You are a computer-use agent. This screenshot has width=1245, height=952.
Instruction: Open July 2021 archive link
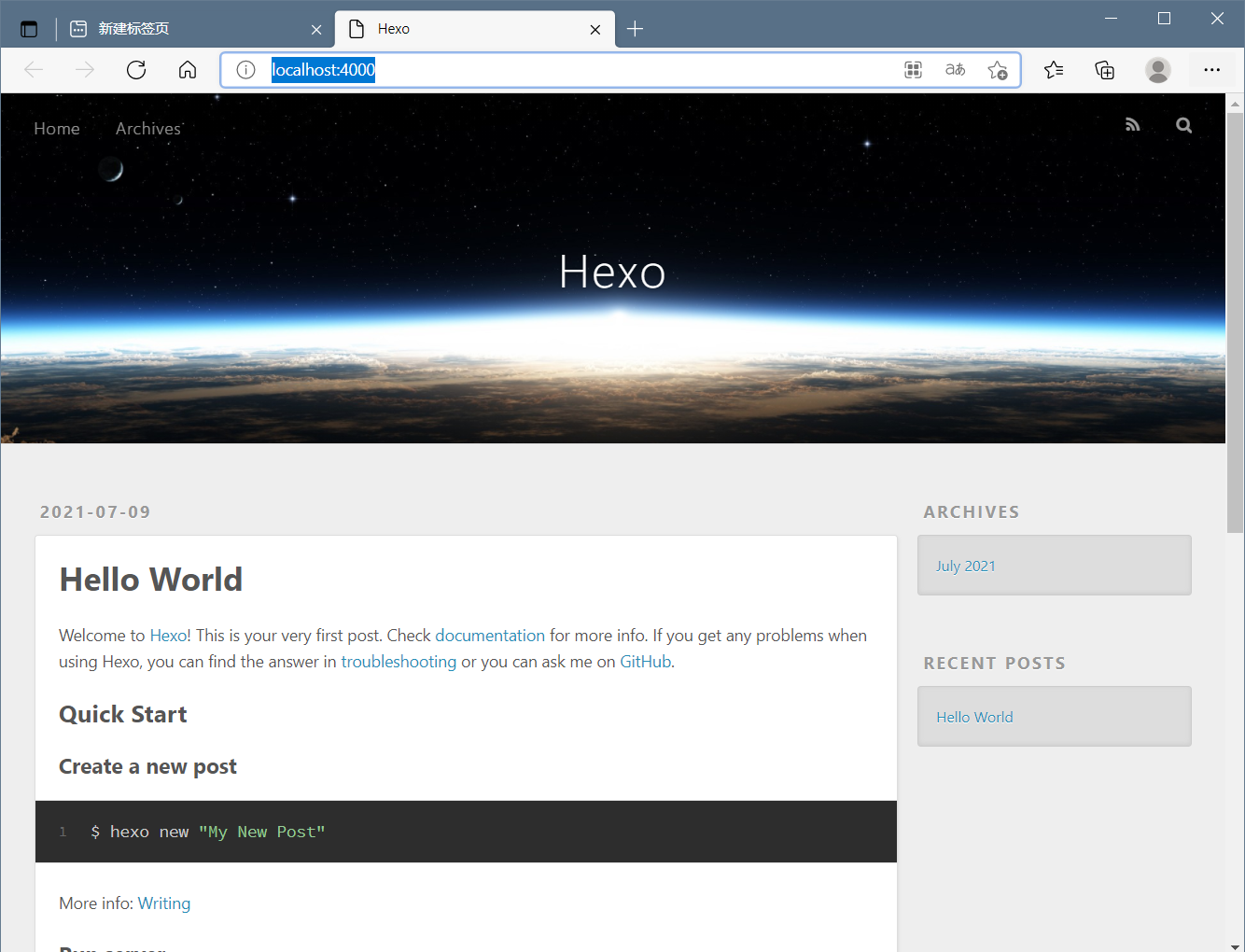tap(966, 566)
